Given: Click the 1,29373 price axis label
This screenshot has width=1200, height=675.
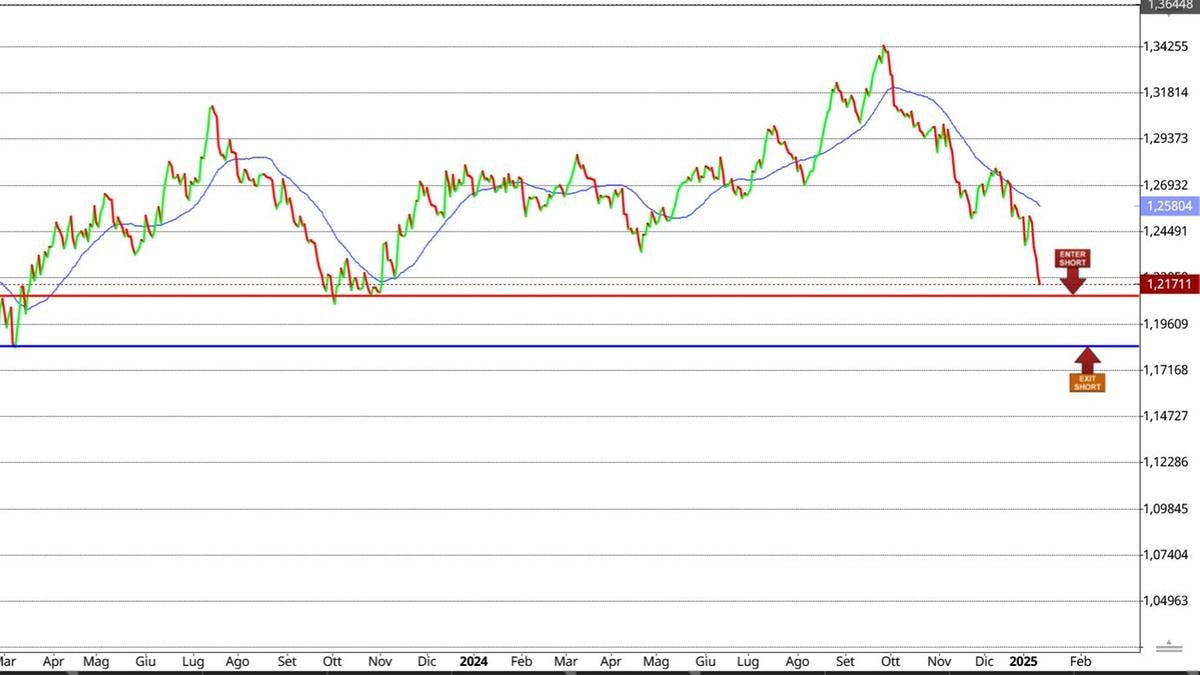Looking at the screenshot, I should point(1168,139).
